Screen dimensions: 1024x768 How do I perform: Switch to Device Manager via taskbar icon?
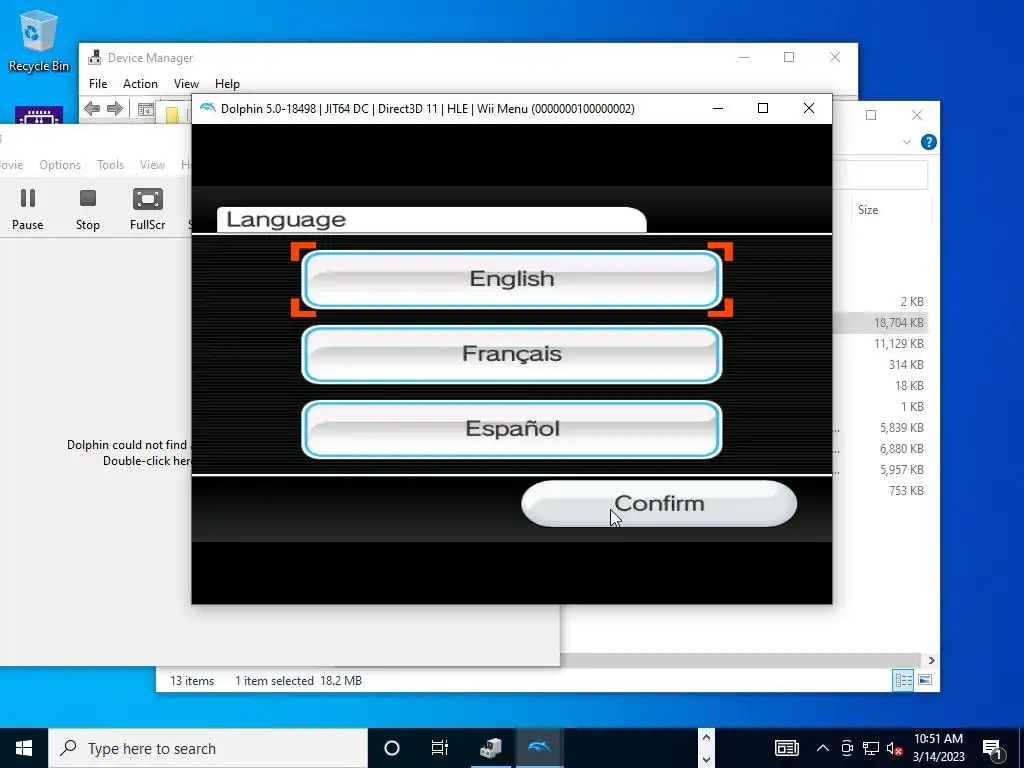490,748
